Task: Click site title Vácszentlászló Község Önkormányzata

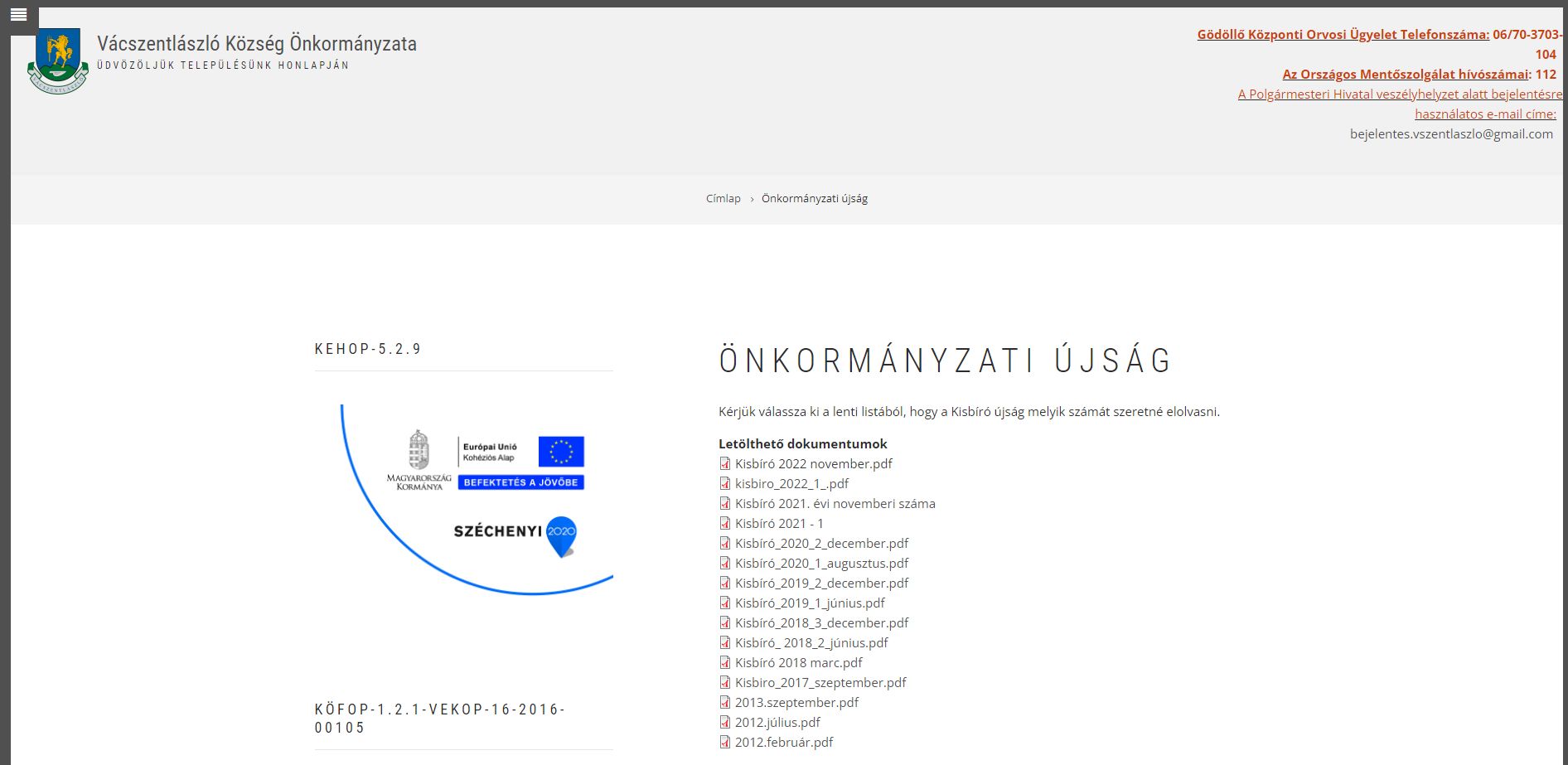Action: click(x=257, y=43)
